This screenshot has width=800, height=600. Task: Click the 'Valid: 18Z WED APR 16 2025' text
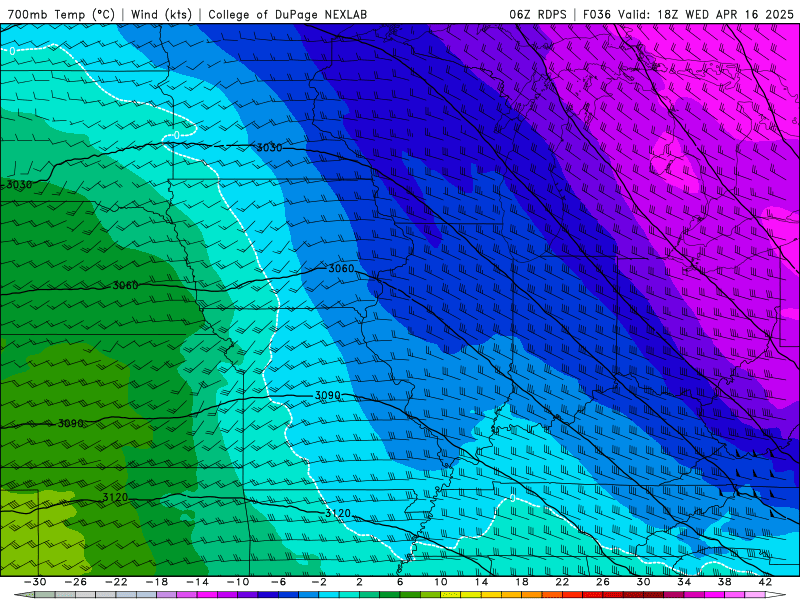[x=706, y=14]
